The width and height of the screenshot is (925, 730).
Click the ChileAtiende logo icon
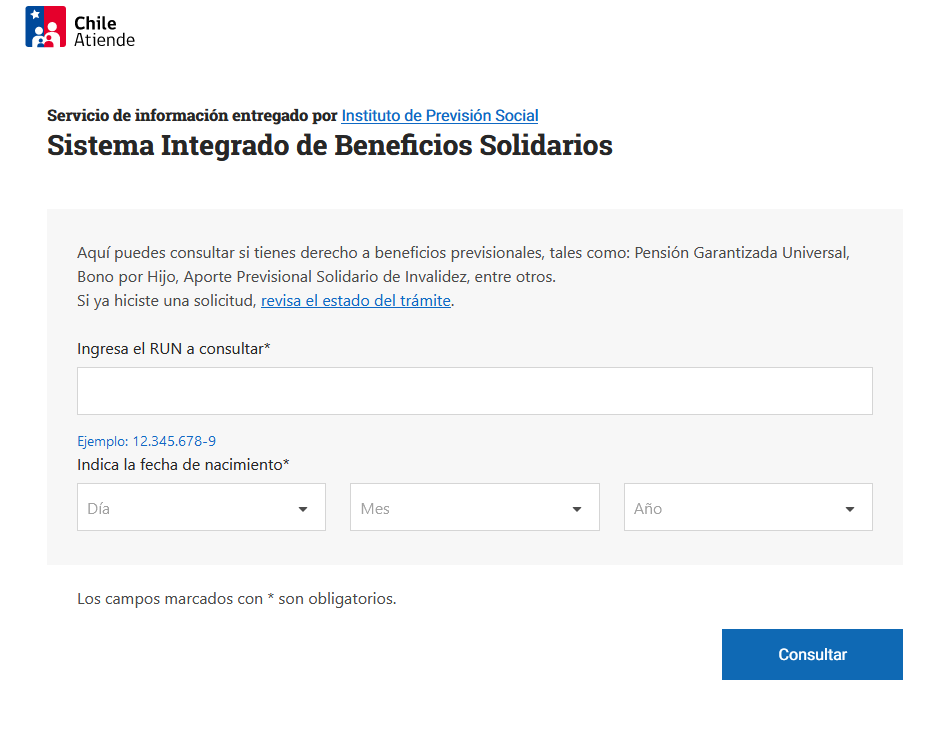45,27
